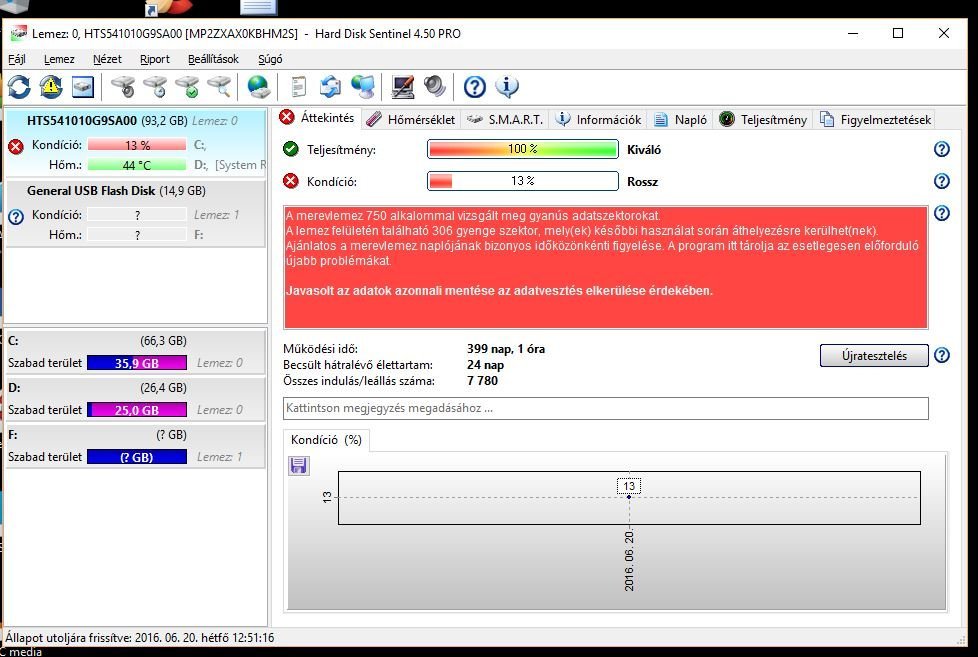Viewport: 978px width, 657px height.
Task: Click the D: free space 25,0 GB bar
Action: click(137, 410)
